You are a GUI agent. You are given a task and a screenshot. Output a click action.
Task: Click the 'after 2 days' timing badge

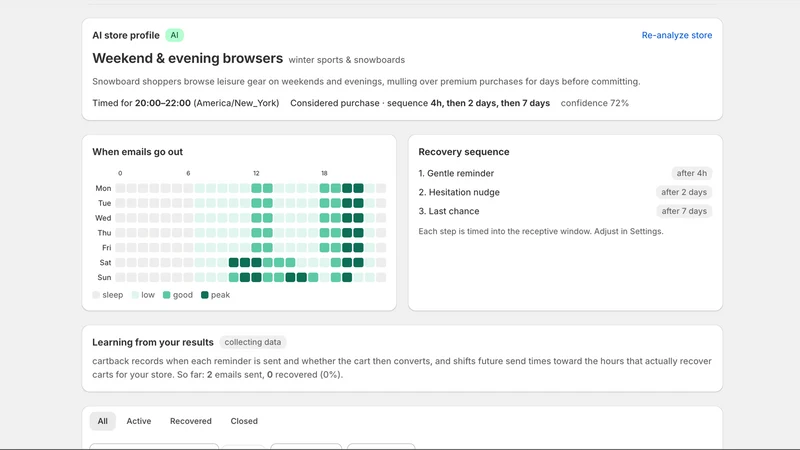point(684,192)
